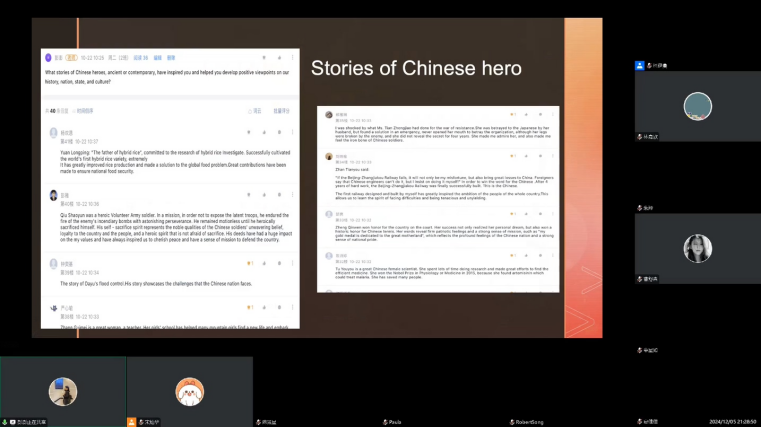Click the "Stories of Chinese hero" slide title
This screenshot has width=761, height=427.
pyautogui.click(x=416, y=69)
